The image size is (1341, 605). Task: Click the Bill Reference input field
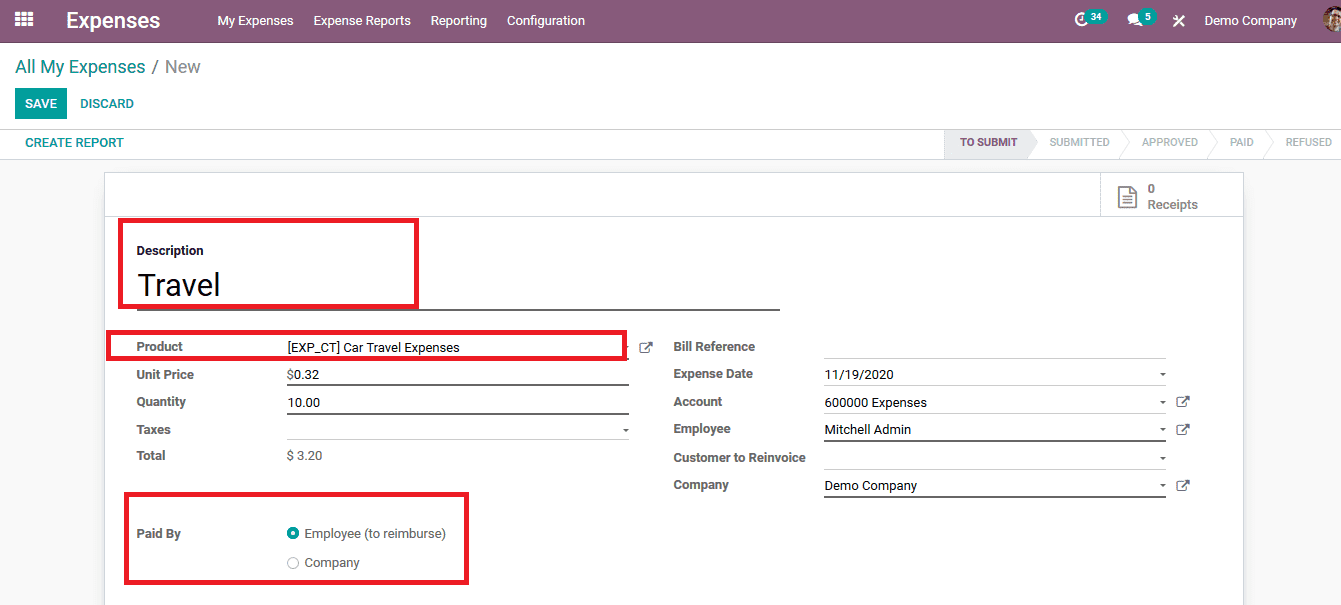[995, 347]
